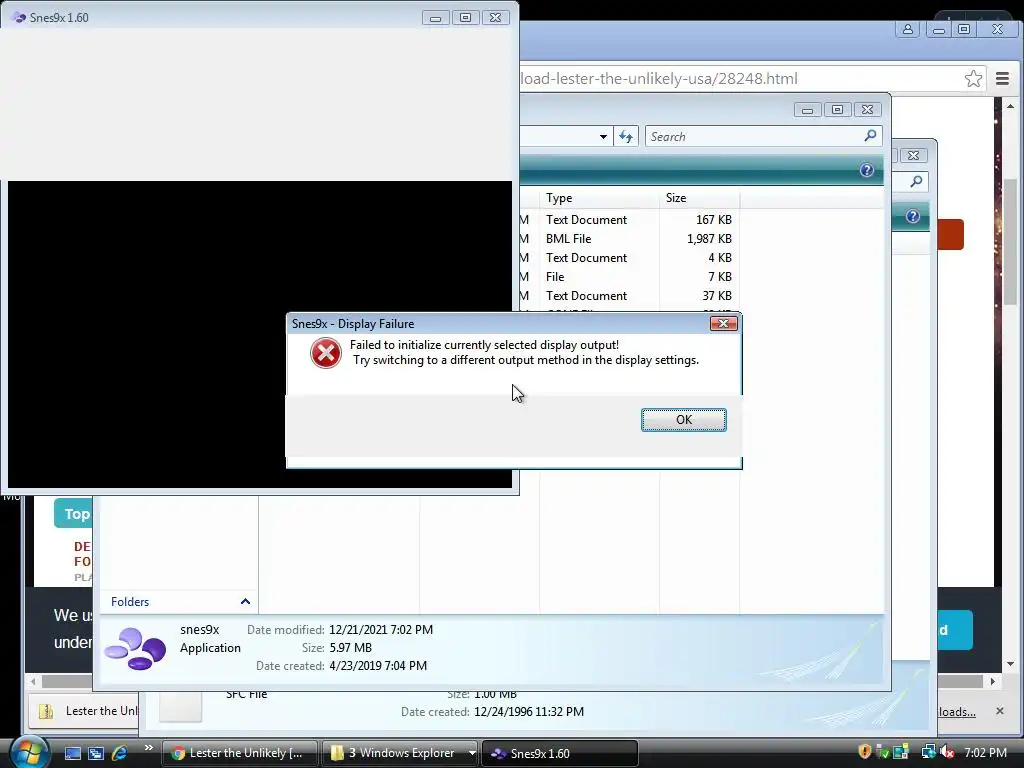
Task: Click the Explorer search magnifier icon
Action: coord(870,136)
